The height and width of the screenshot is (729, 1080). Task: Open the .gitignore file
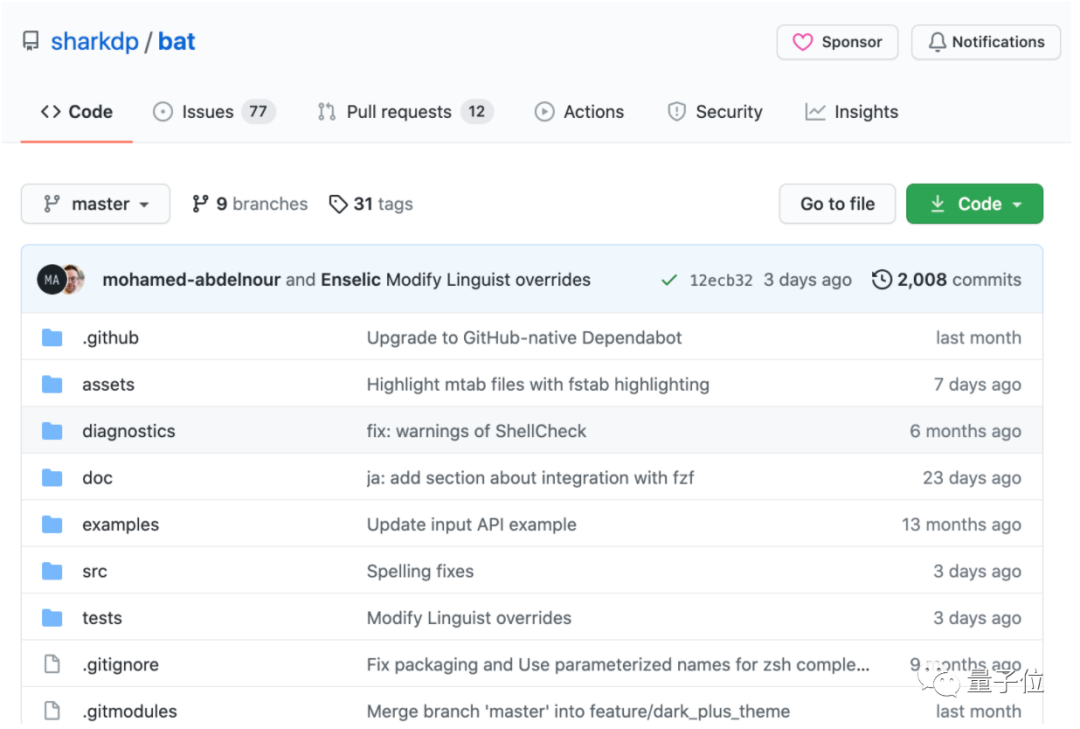pyautogui.click(x=121, y=665)
